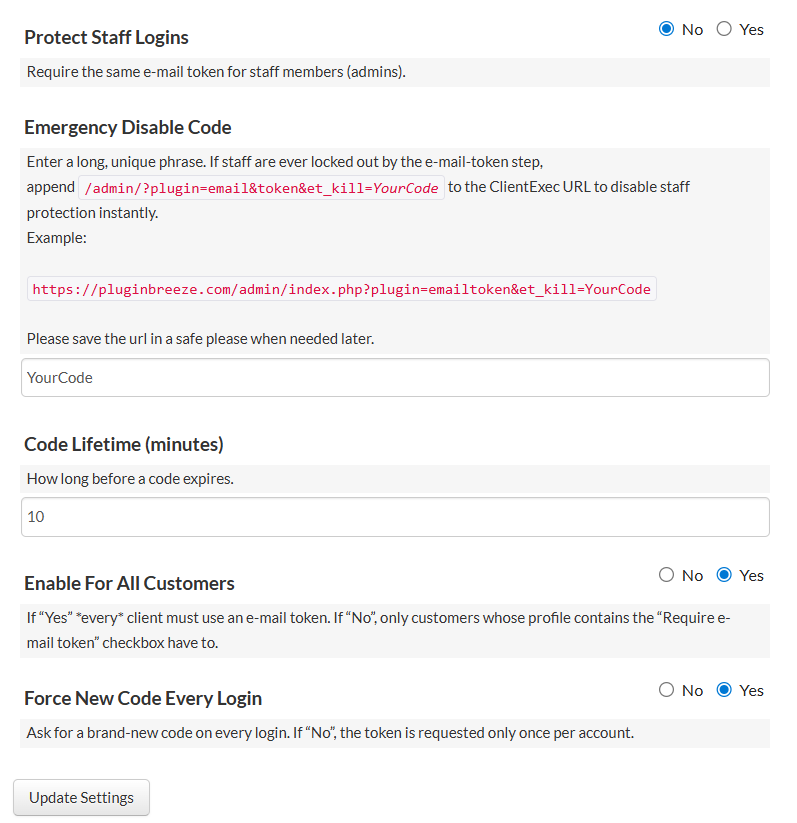The width and height of the screenshot is (797, 823).
Task: Click the Yes radio for Enable For All Customers
Action: coord(725,575)
